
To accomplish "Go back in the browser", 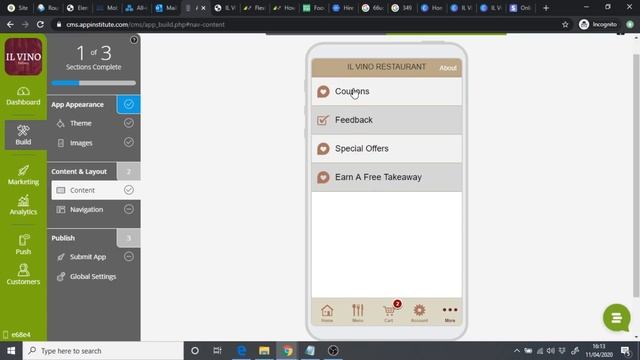I will pos(10,24).
